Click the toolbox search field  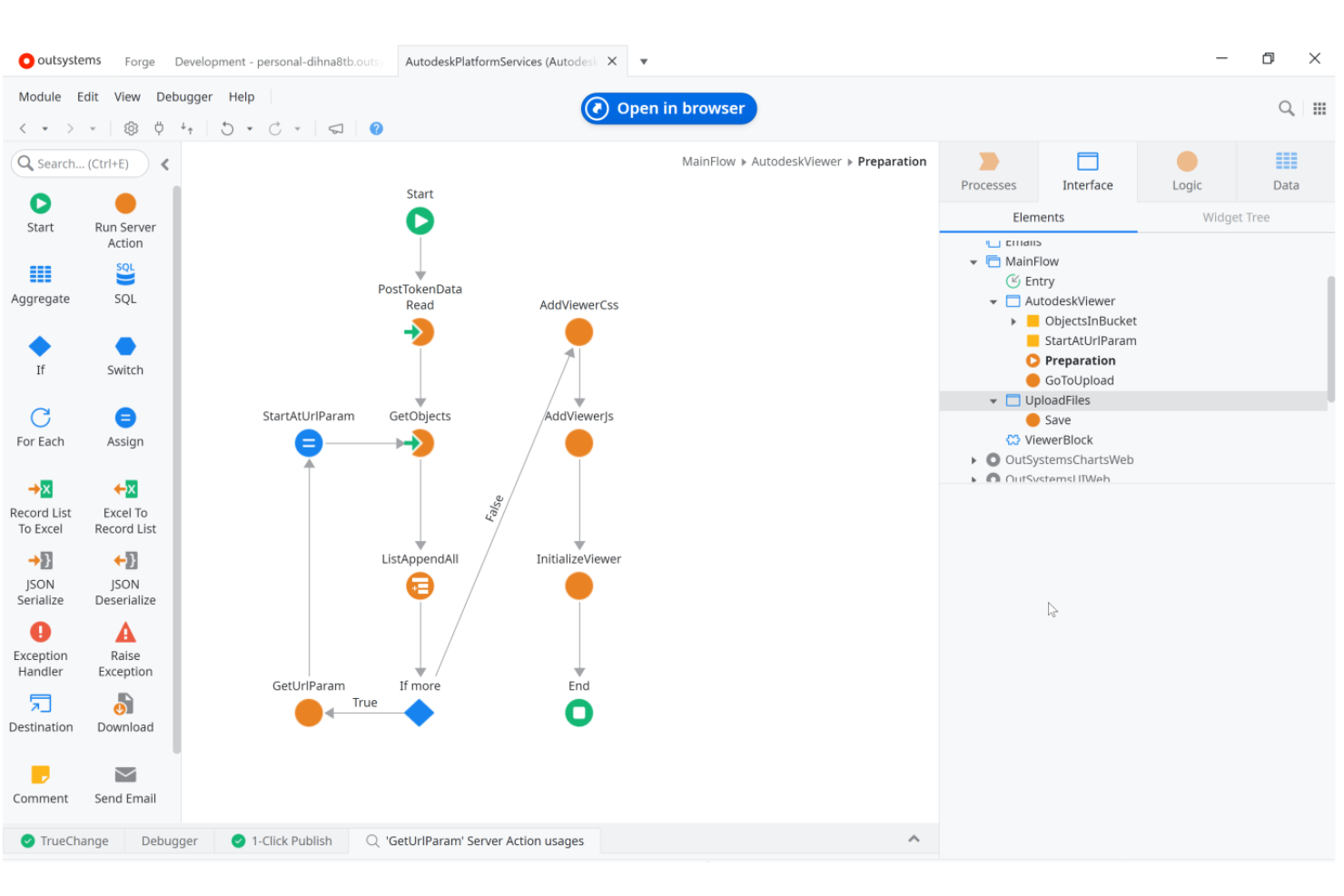point(80,163)
